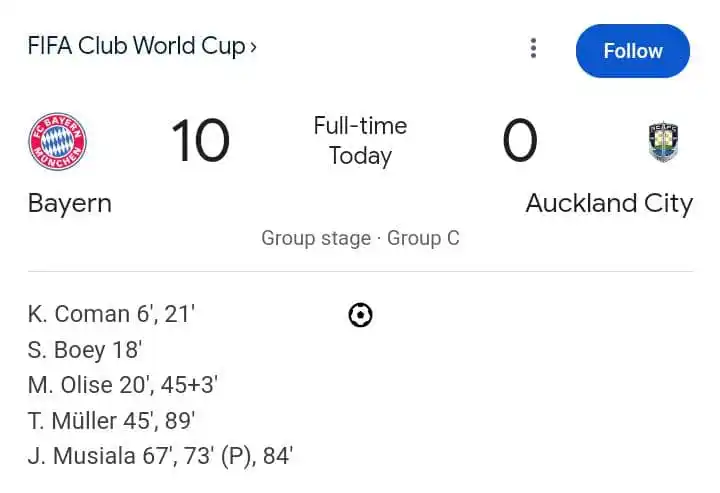Select the Bayern team name
This screenshot has height=493, width=720.
[70, 203]
